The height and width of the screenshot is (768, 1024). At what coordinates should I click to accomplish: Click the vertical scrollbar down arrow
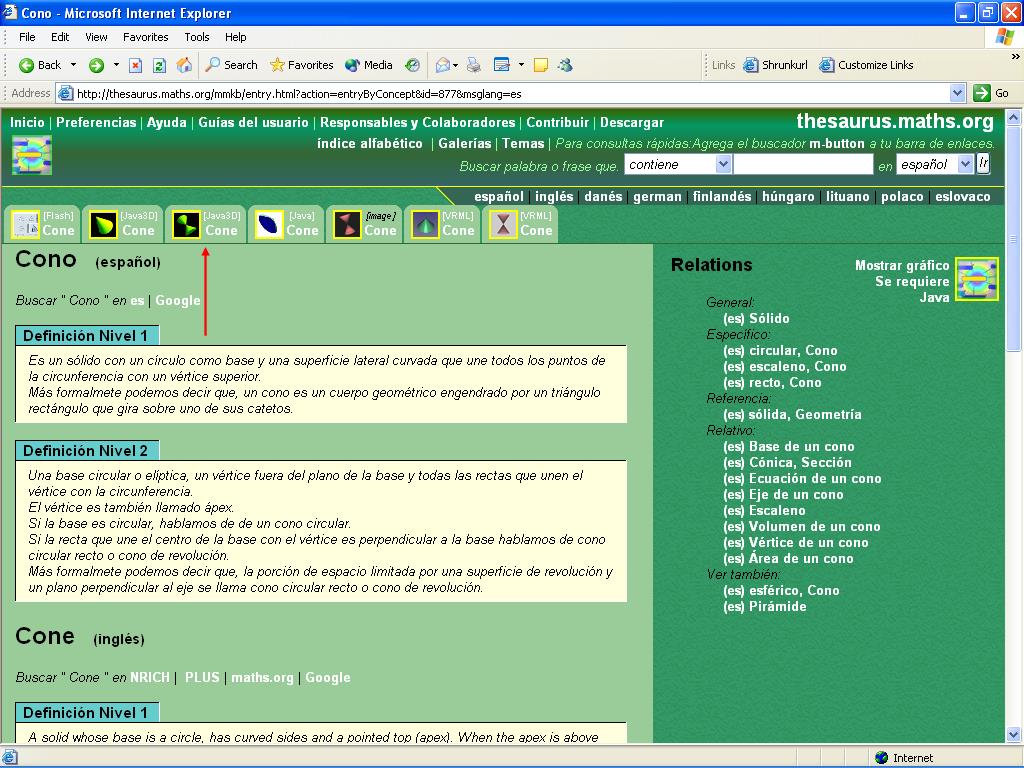[1014, 735]
